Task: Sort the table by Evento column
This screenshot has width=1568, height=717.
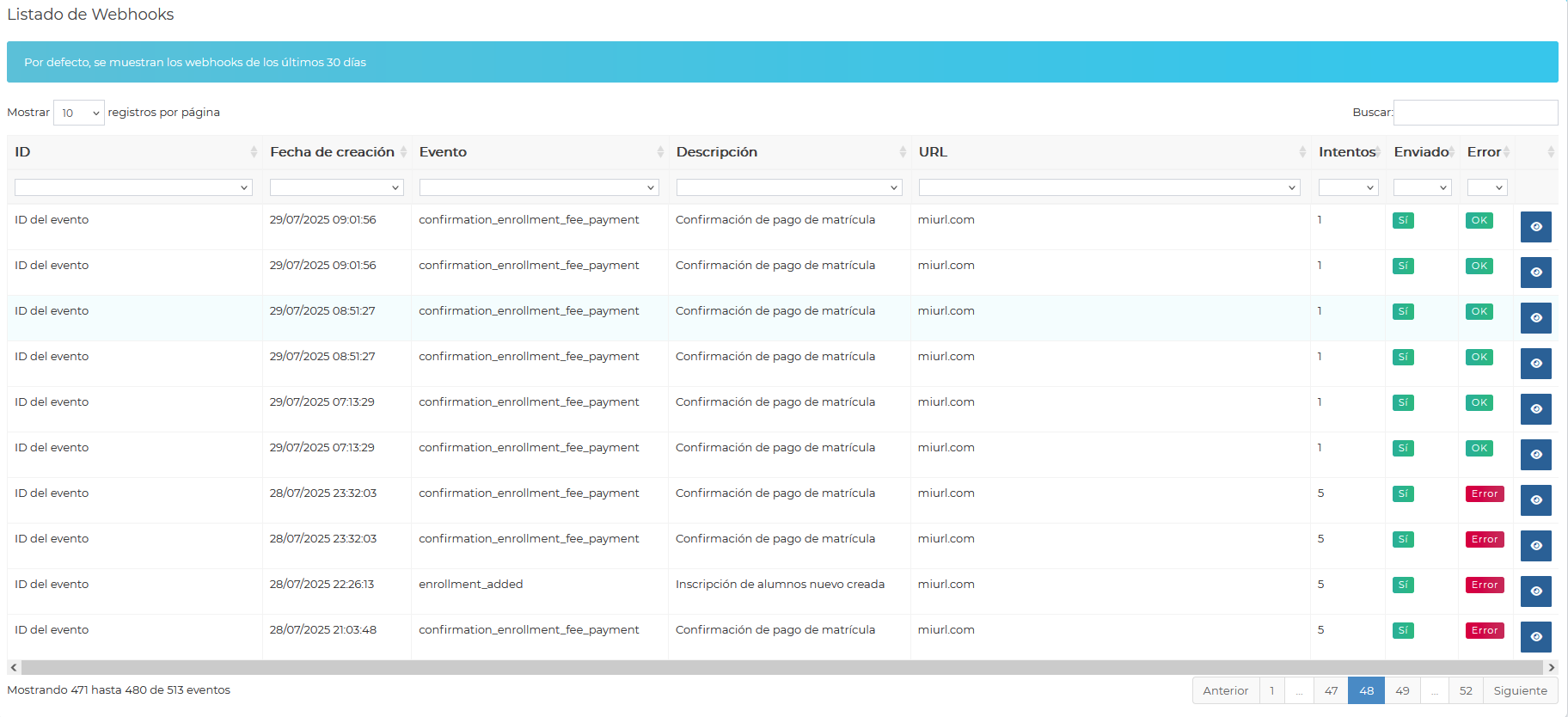Action: (540, 152)
